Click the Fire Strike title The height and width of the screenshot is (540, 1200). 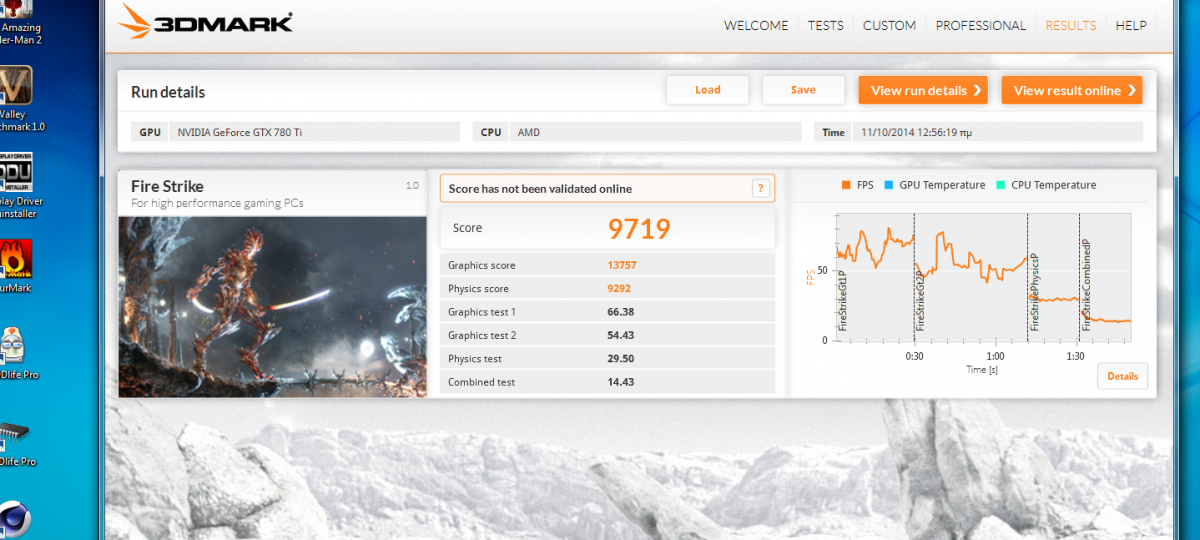(x=167, y=187)
